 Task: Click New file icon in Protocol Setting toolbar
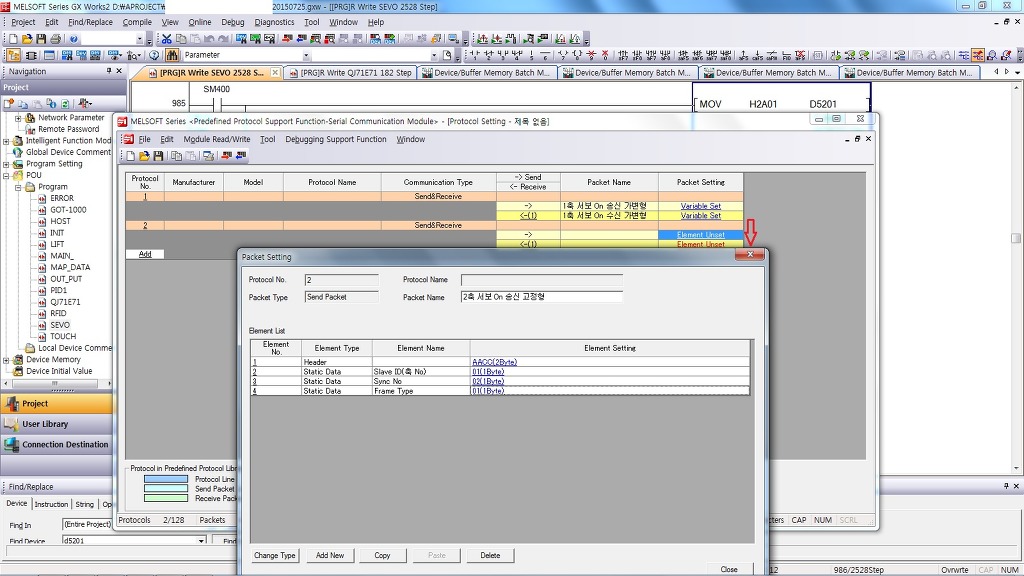click(x=131, y=156)
